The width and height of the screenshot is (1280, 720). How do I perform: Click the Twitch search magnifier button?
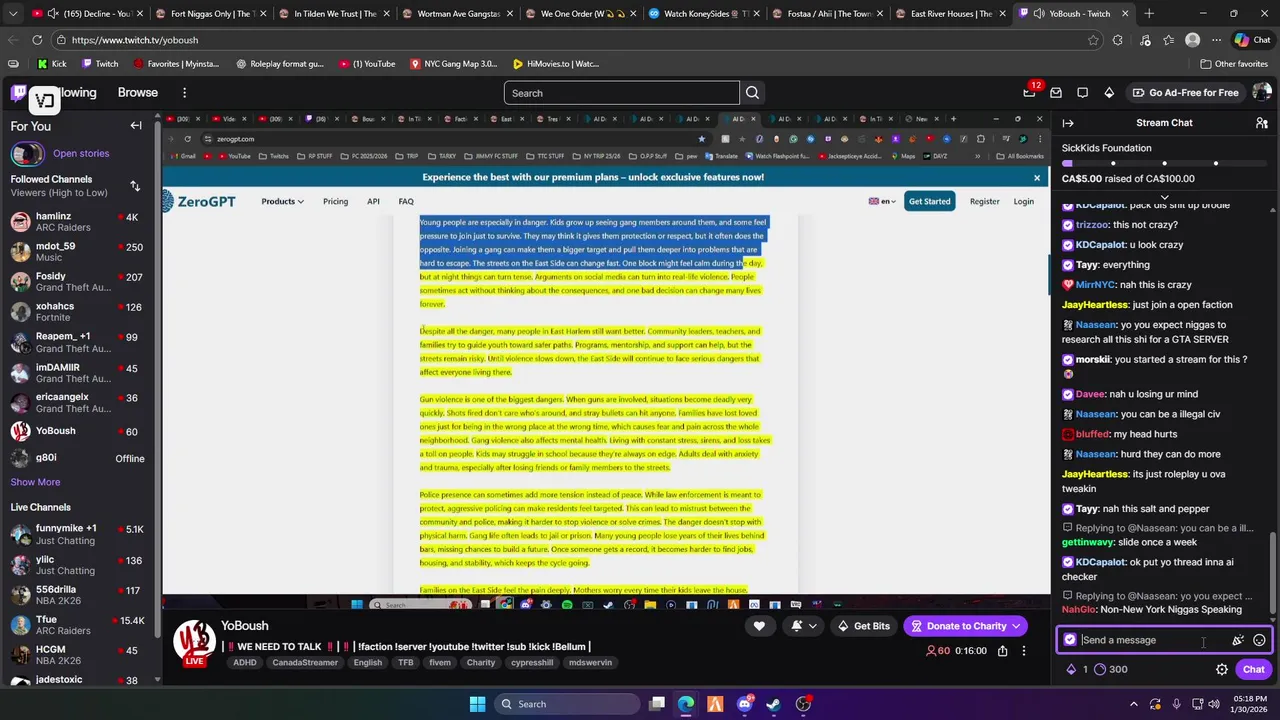[752, 93]
